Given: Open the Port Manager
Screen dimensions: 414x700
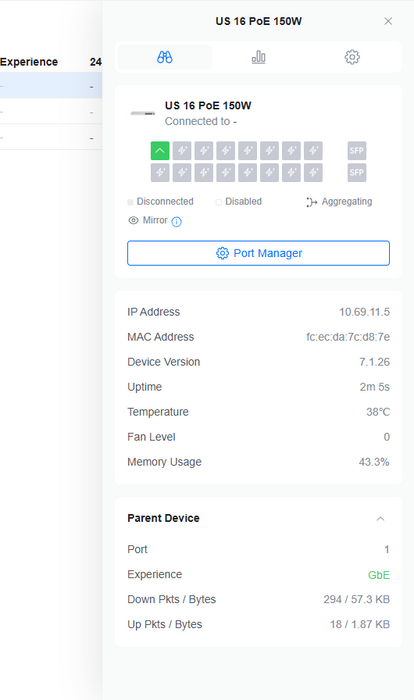Looking at the screenshot, I should (259, 253).
